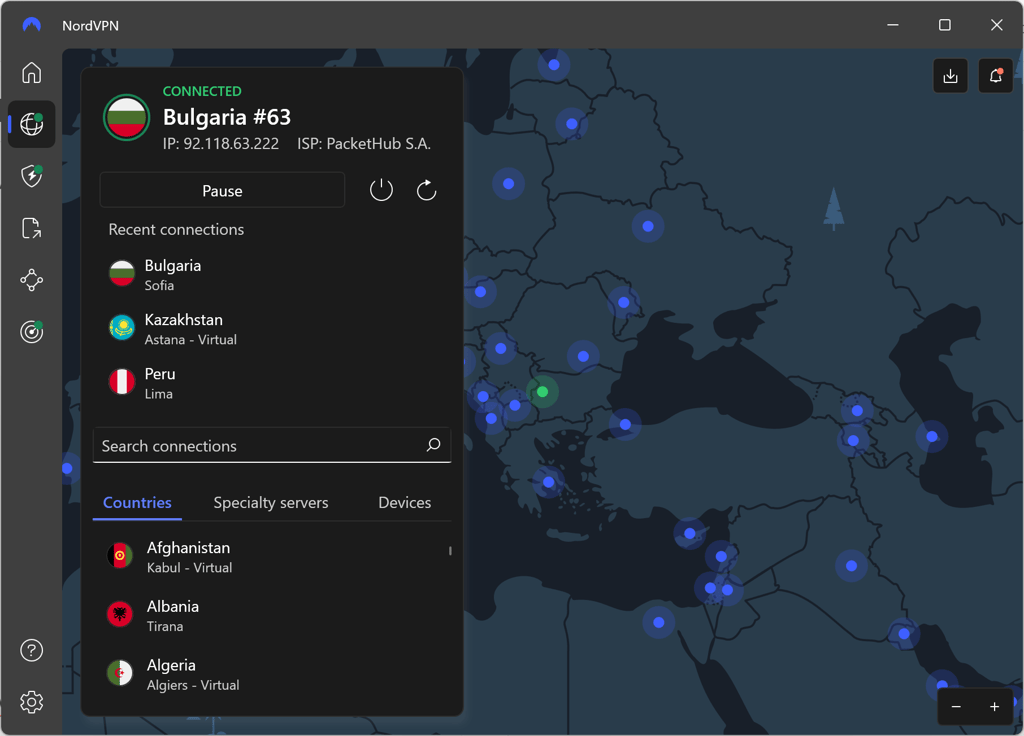
Task: Open Threat Protection shield icon
Action: coord(31,176)
